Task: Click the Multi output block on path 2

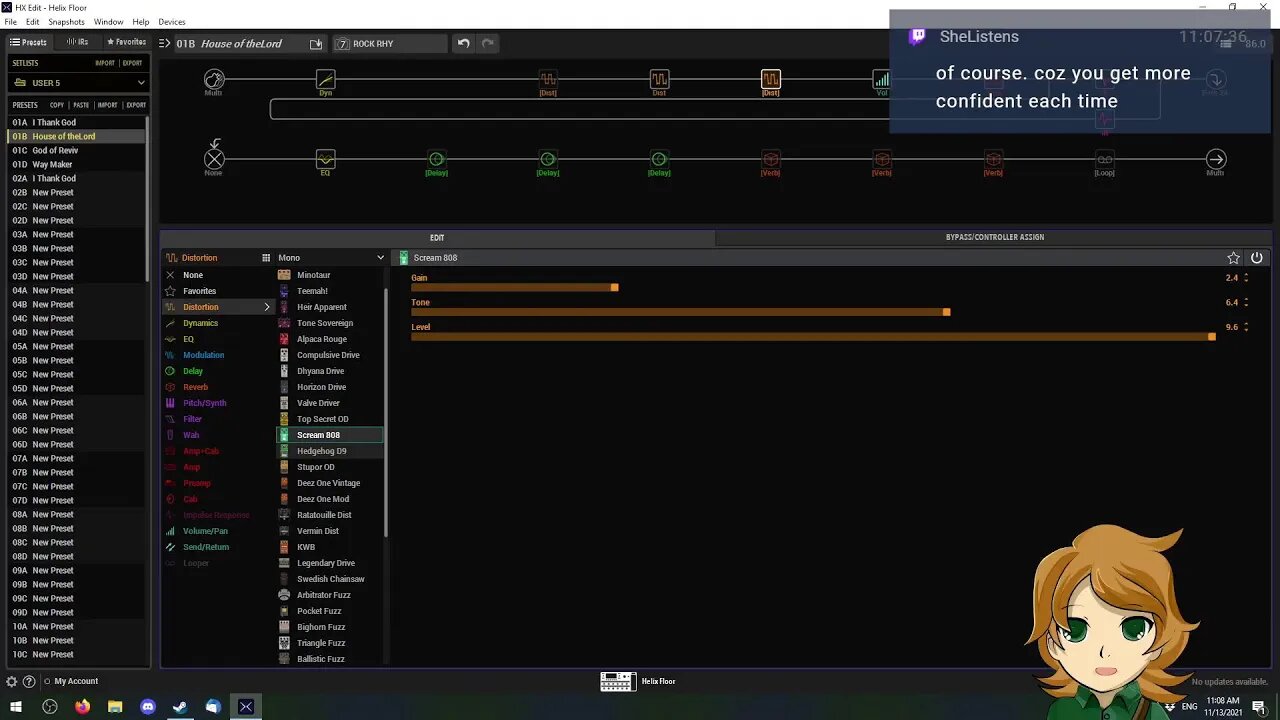Action: [1215, 159]
